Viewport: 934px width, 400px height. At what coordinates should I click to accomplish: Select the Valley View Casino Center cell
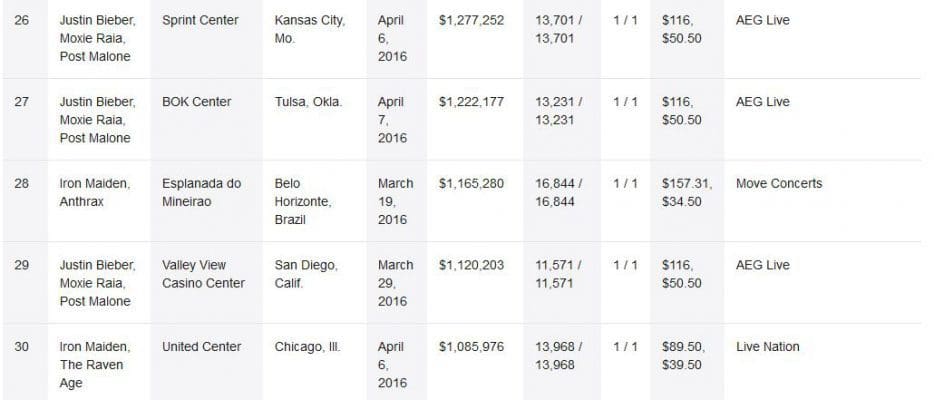coord(203,274)
